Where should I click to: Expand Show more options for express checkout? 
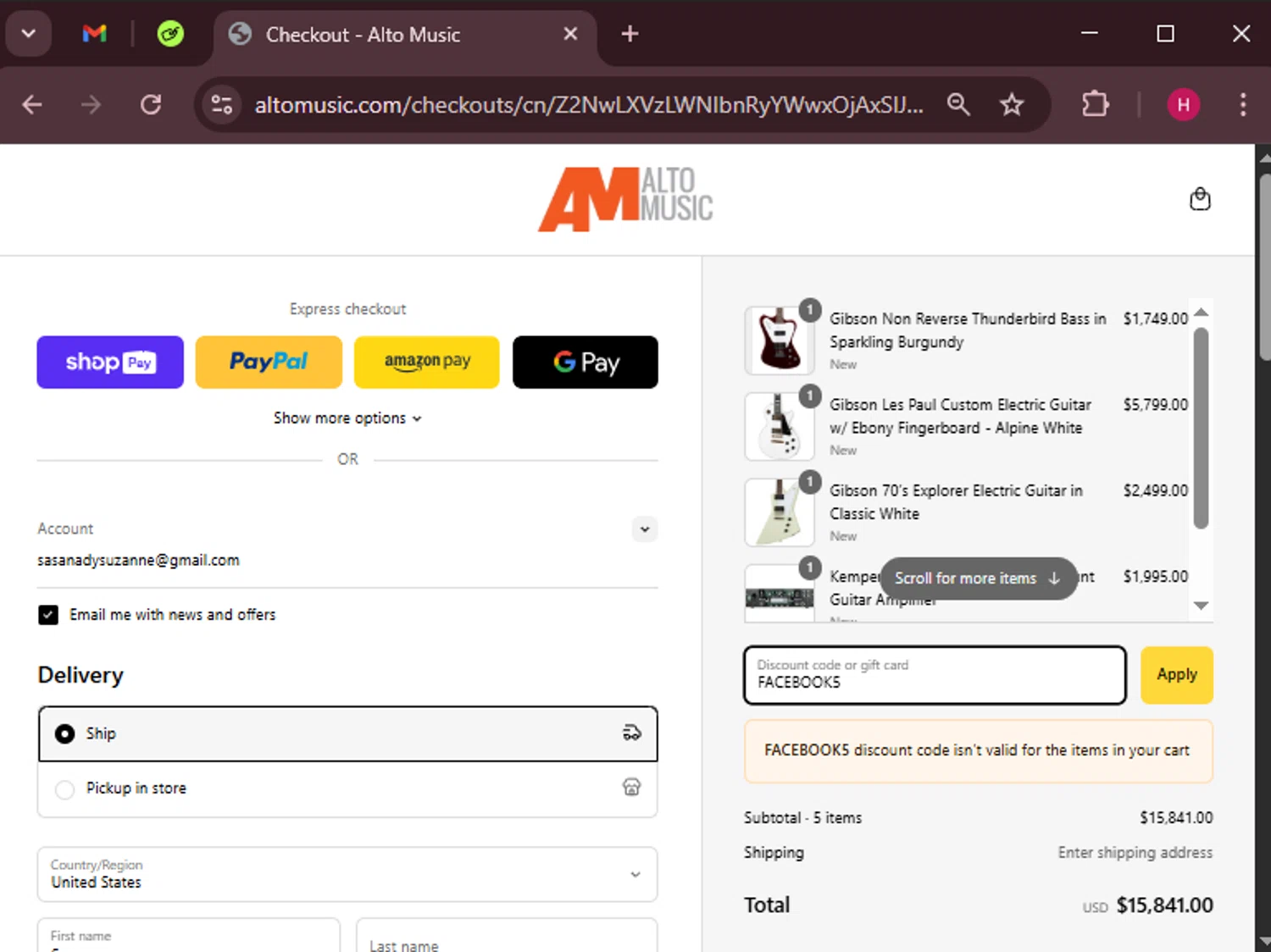coord(347,418)
